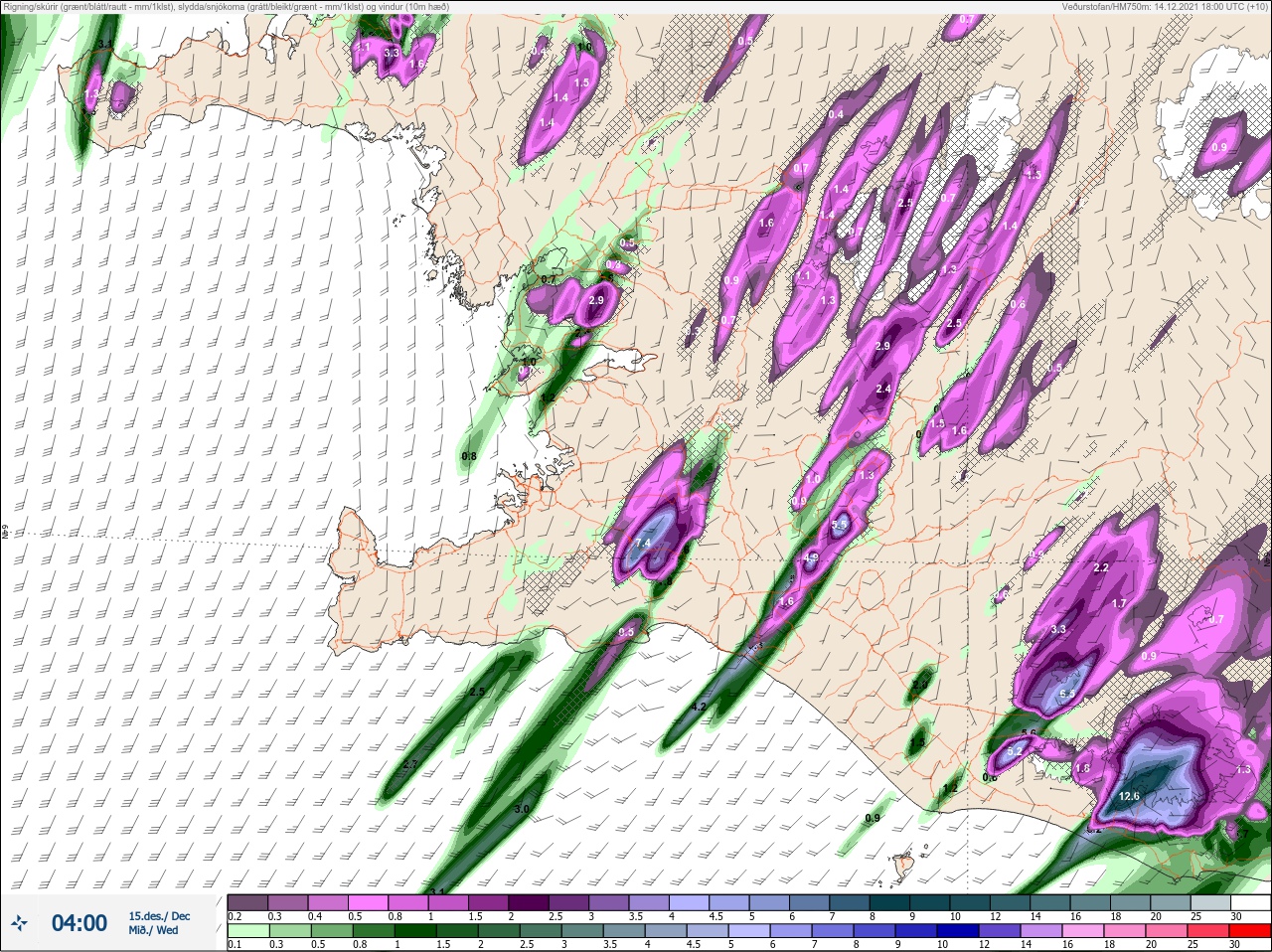1272x952 pixels.
Task: Click the 'Veðurstofan/HM750m' model run text
Action: 1166,7
